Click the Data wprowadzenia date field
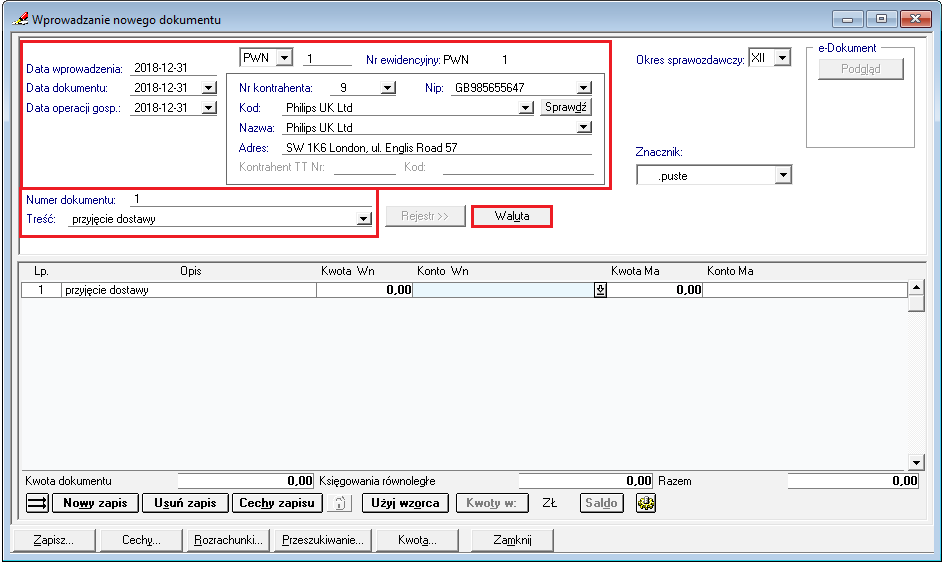945x565 pixels. click(173, 68)
